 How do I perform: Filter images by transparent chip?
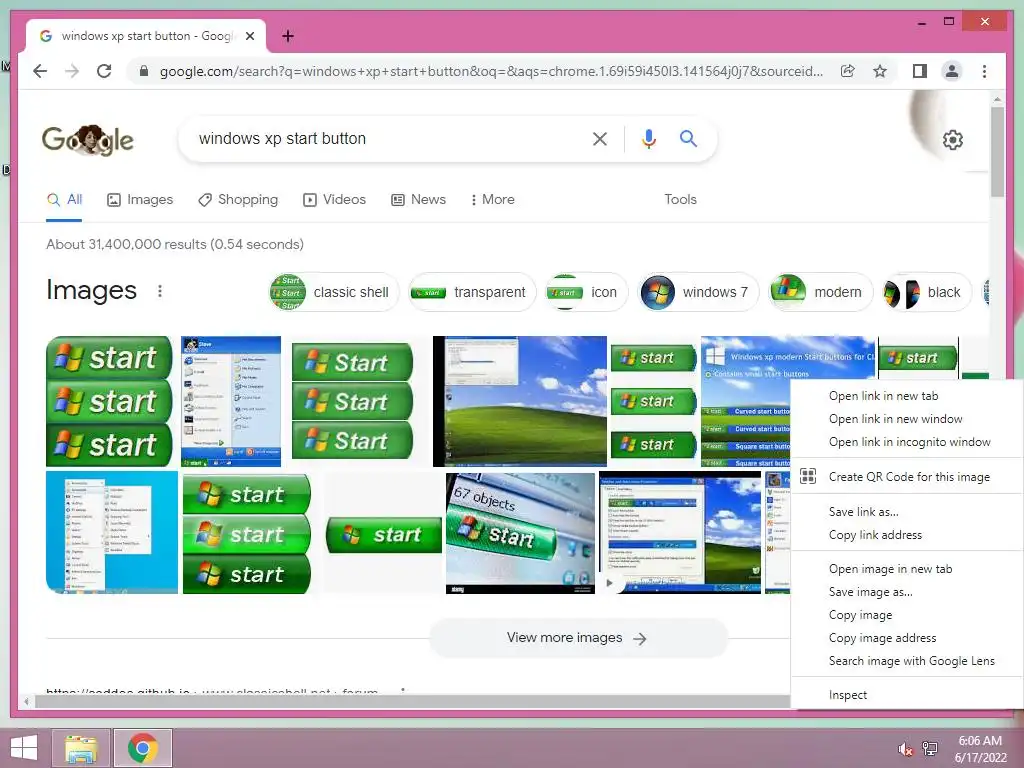[472, 292]
